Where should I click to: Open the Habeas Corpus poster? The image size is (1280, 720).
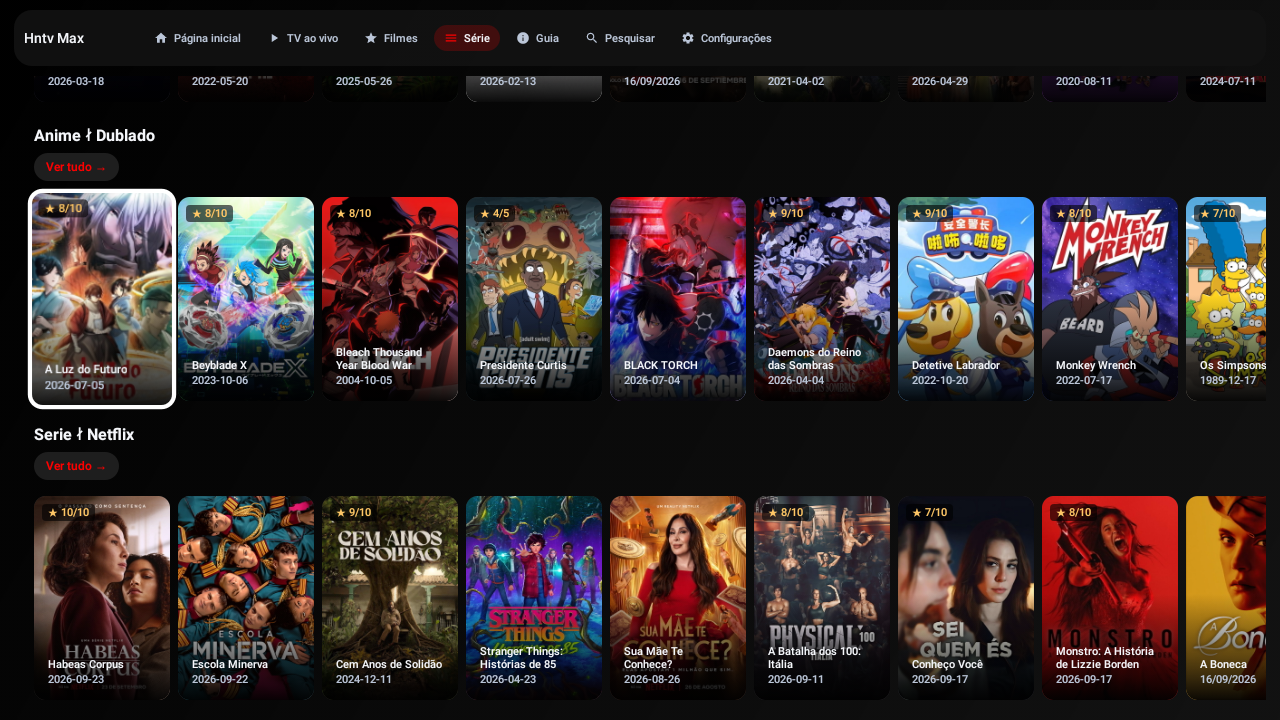point(102,598)
